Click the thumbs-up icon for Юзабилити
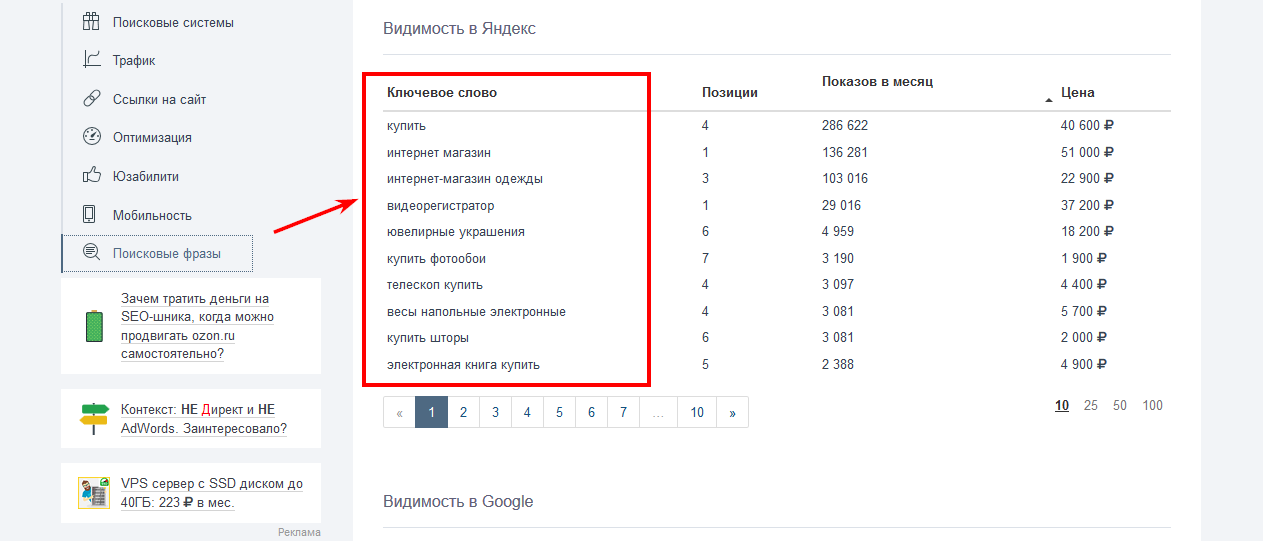Image resolution: width=1263 pixels, height=541 pixels. 91,175
